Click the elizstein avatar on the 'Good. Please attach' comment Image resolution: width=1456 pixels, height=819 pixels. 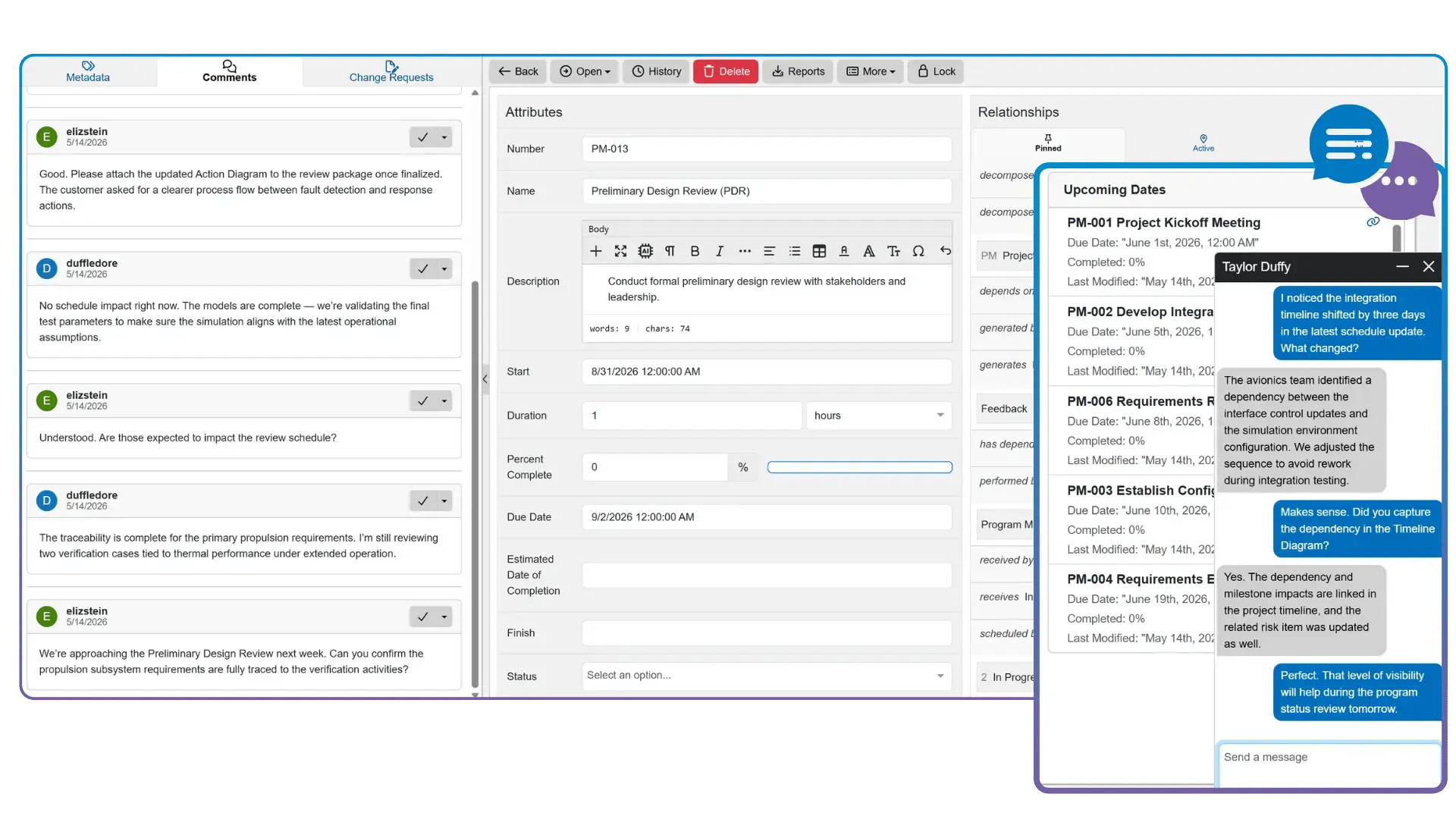pyautogui.click(x=47, y=137)
